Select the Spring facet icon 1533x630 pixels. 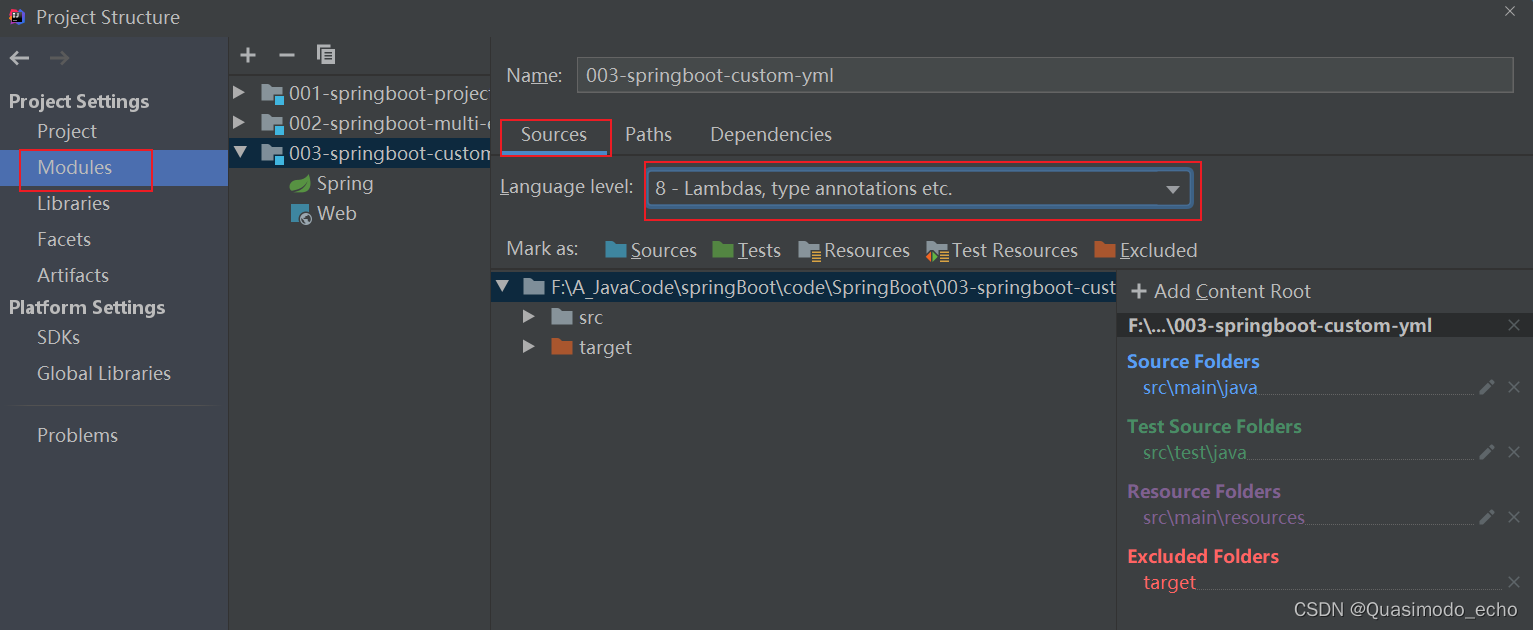click(x=300, y=184)
